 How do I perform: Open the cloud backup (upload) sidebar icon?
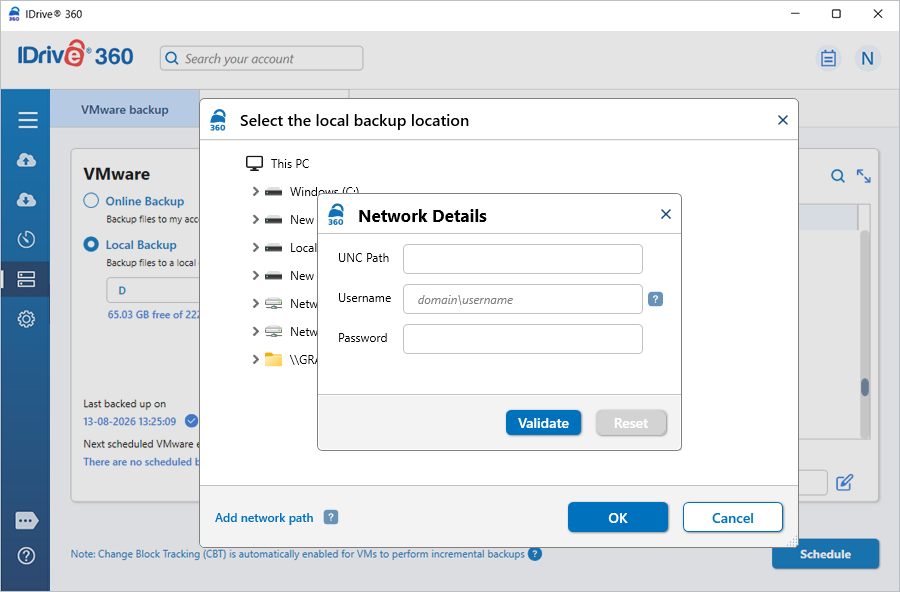[26, 160]
